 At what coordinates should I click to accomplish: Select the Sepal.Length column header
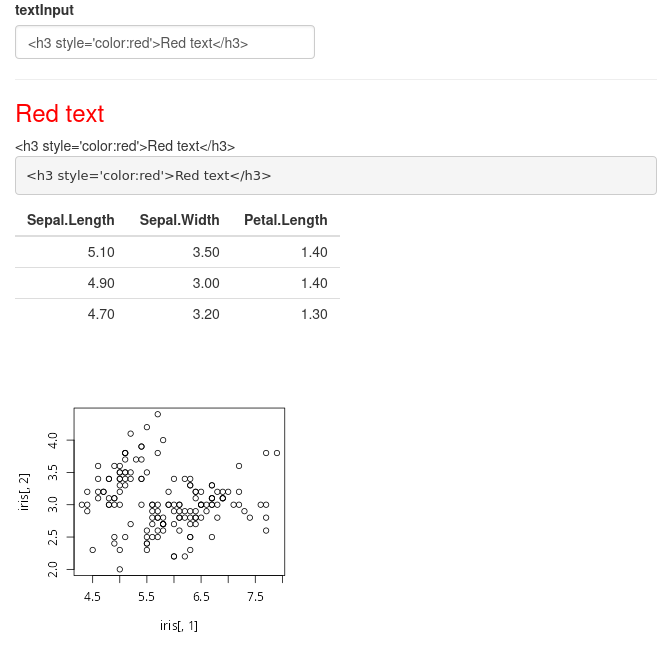[71, 220]
